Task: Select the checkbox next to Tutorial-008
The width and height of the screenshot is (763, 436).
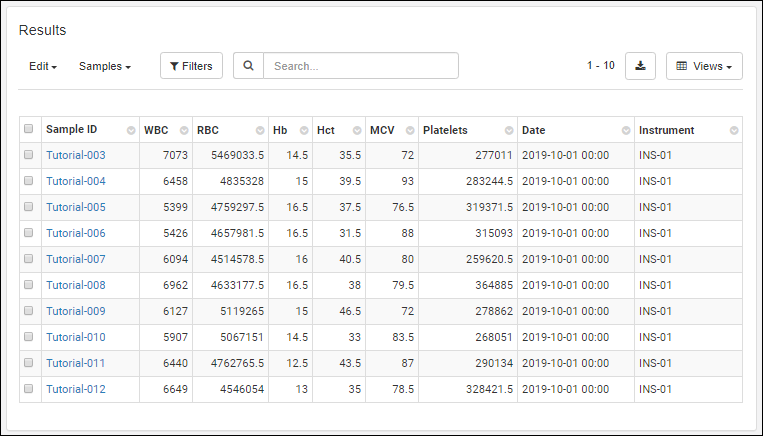Action: pyautogui.click(x=29, y=285)
